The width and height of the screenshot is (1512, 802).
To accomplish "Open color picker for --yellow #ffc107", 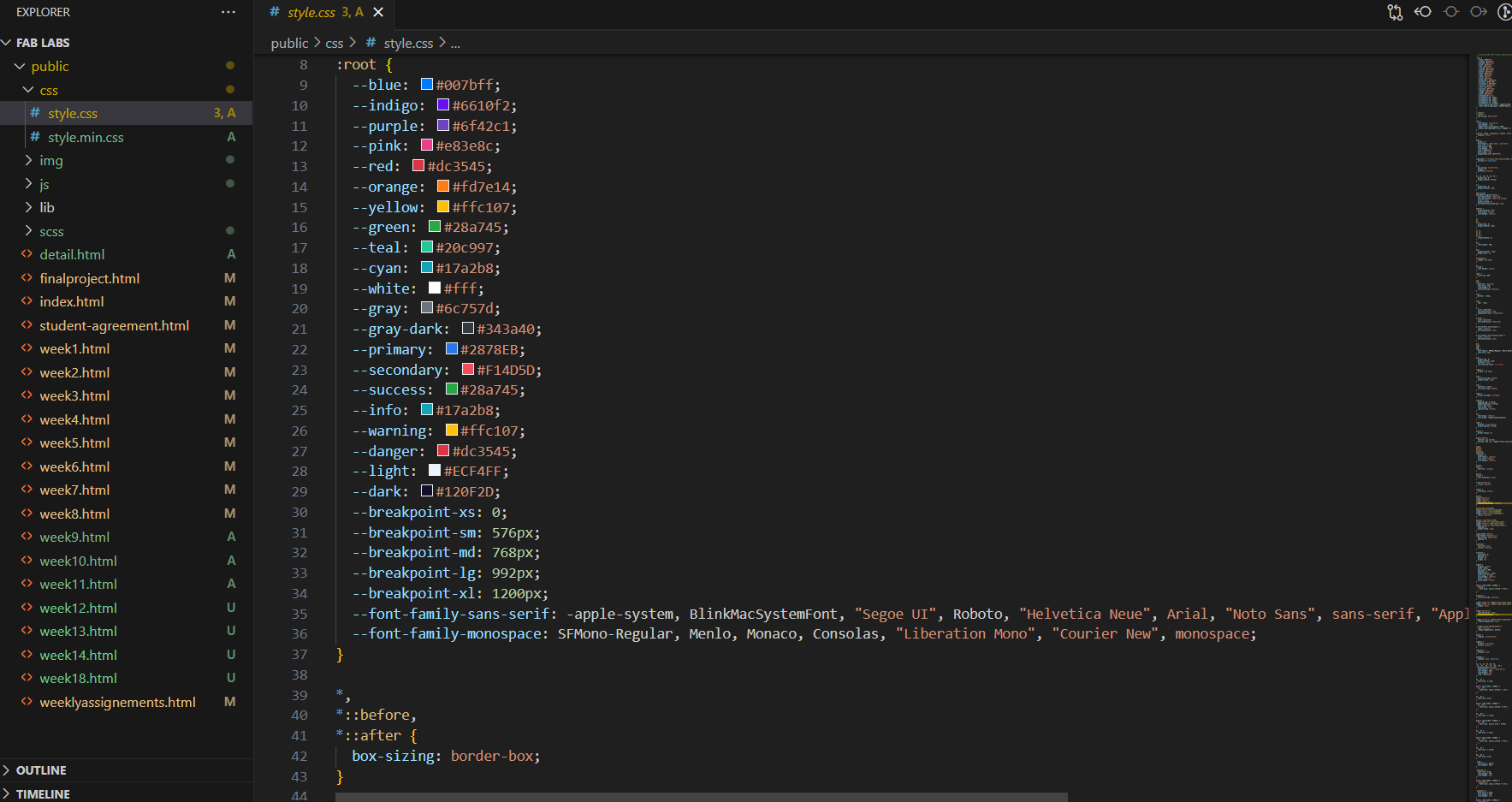I will click(x=443, y=206).
